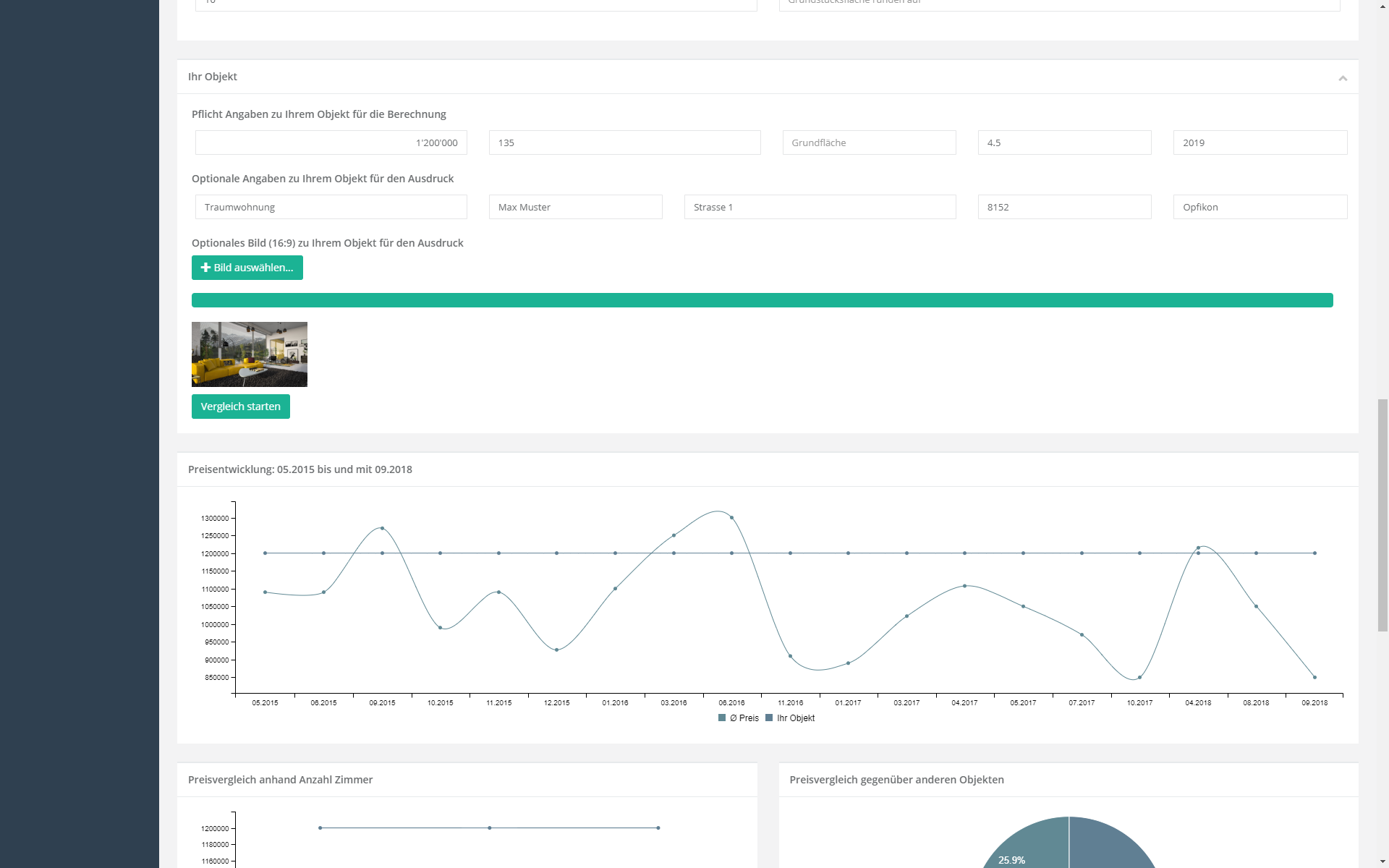The height and width of the screenshot is (868, 1389).
Task: Toggle the Ø Preis legend swatch
Action: coord(722,718)
